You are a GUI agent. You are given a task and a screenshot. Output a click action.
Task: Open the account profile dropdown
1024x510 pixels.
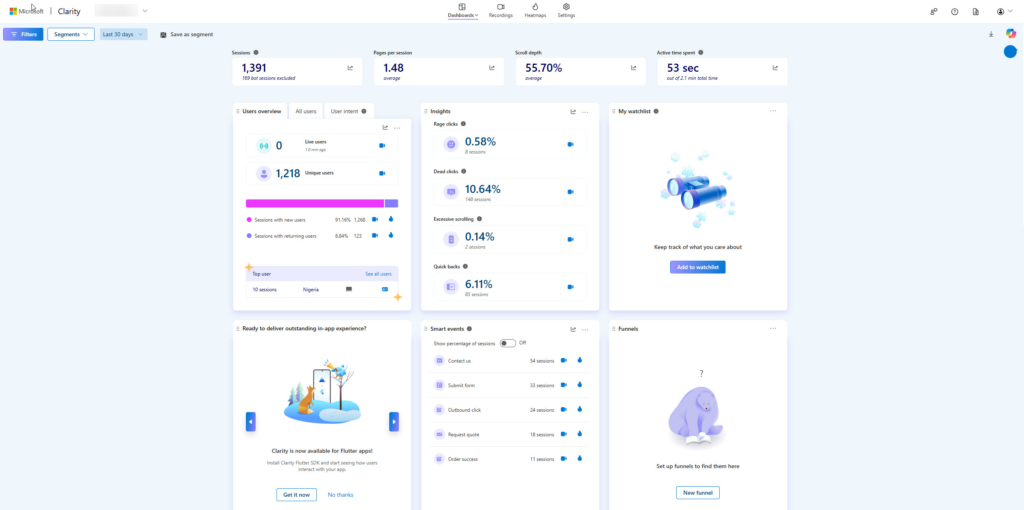click(1004, 12)
